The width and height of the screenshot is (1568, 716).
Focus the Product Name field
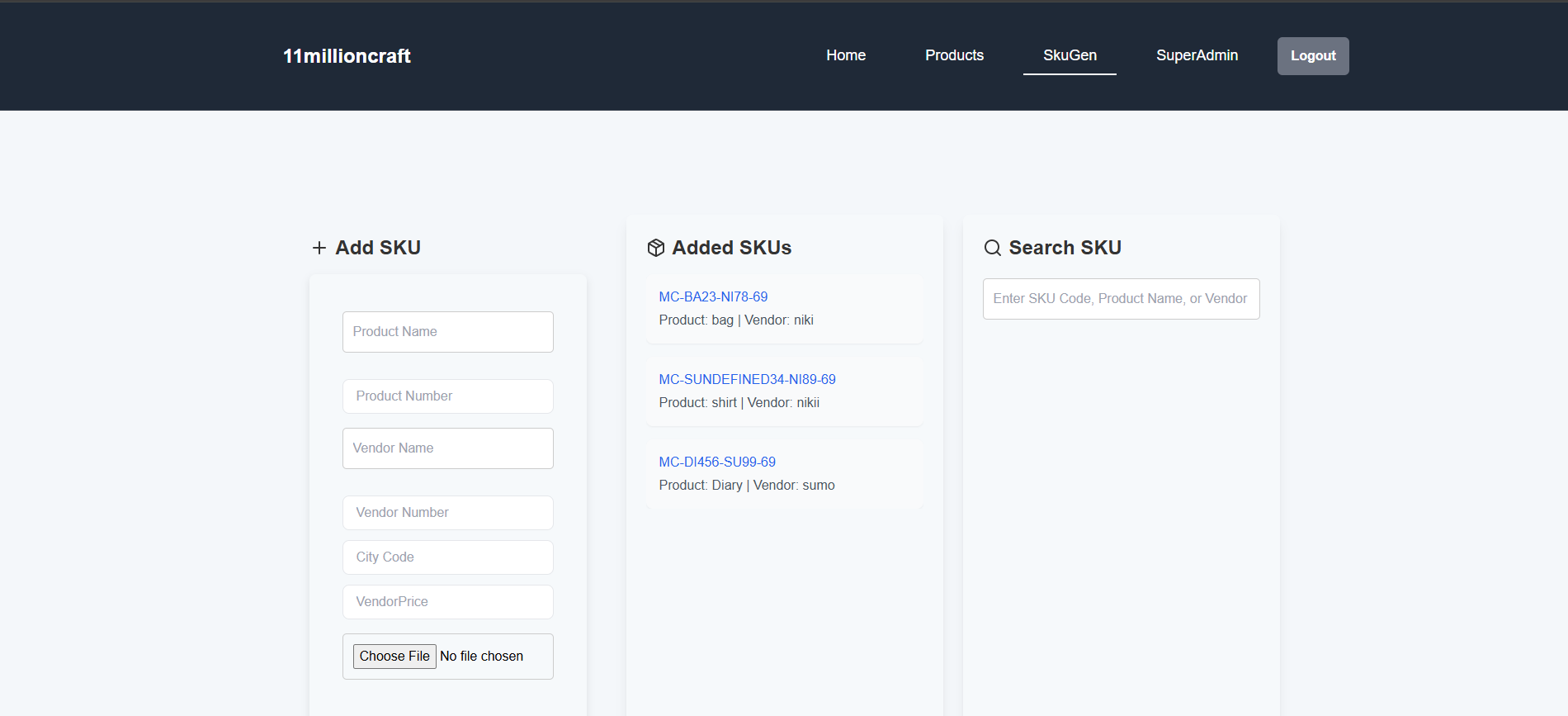click(x=447, y=332)
